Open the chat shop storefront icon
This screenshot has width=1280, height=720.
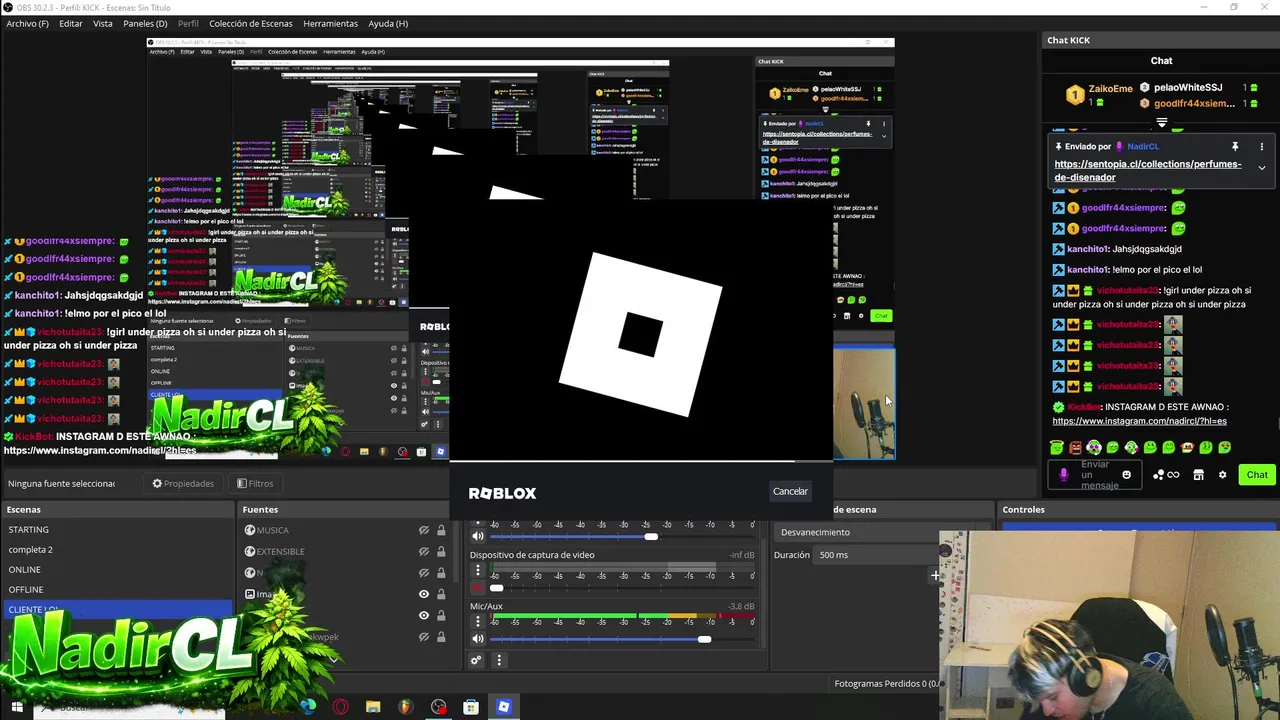(x=1198, y=475)
